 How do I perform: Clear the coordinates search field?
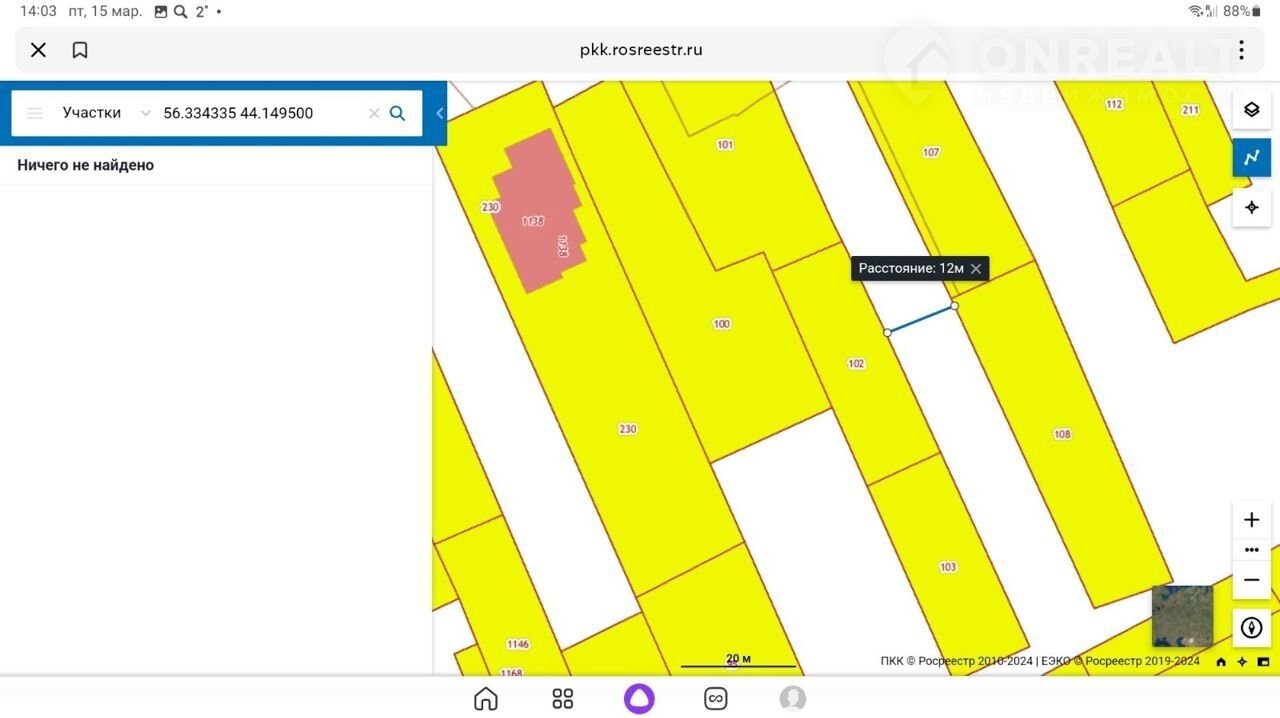pos(374,113)
